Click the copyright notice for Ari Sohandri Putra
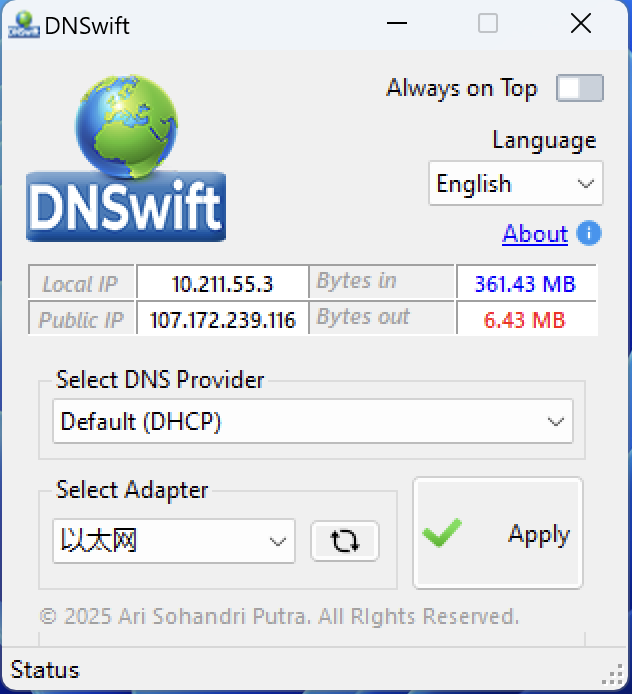Screen dimensions: 632x694 tap(279, 616)
